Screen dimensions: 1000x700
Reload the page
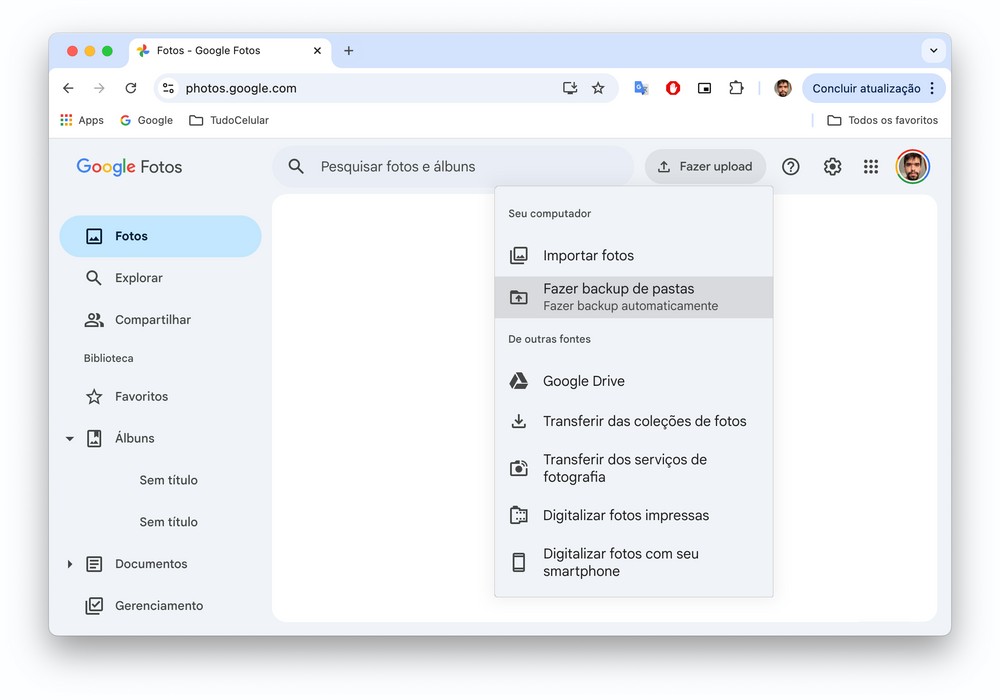[130, 88]
